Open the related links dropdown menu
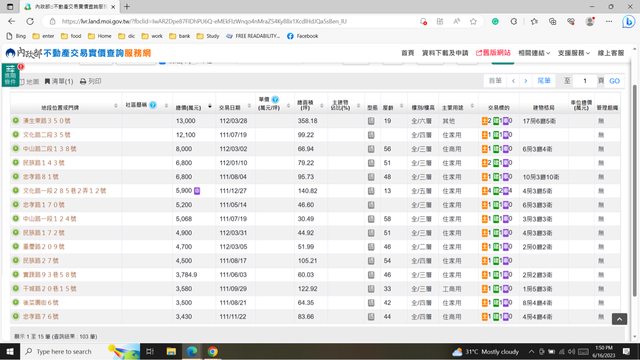 click(534, 53)
